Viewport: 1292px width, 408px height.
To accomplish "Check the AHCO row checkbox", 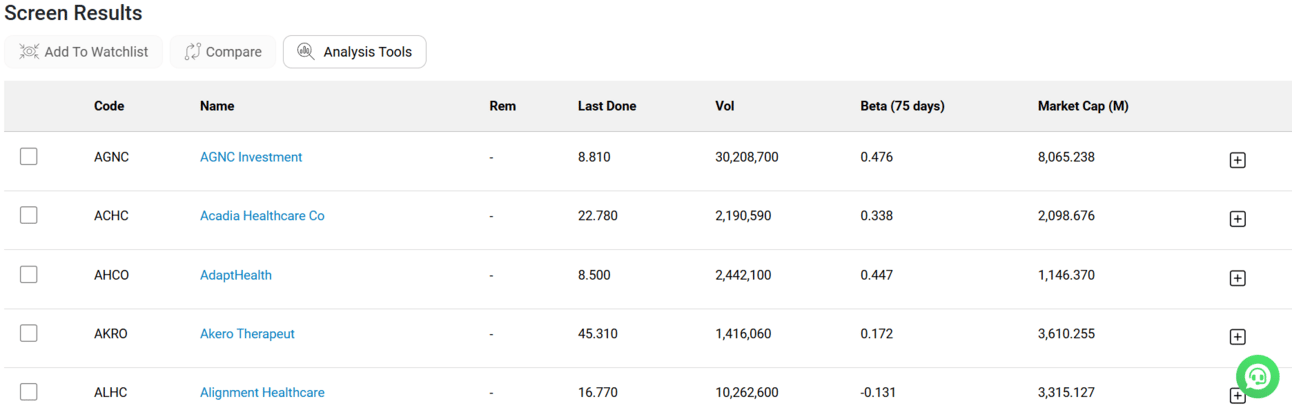I will tap(29, 274).
